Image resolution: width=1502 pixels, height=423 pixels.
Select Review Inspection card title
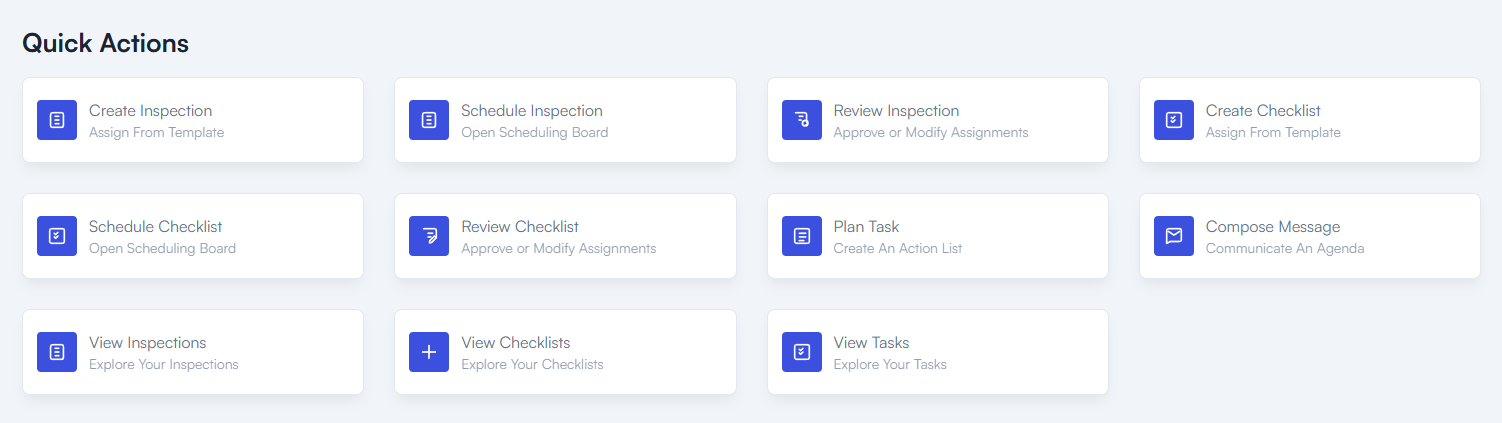896,111
